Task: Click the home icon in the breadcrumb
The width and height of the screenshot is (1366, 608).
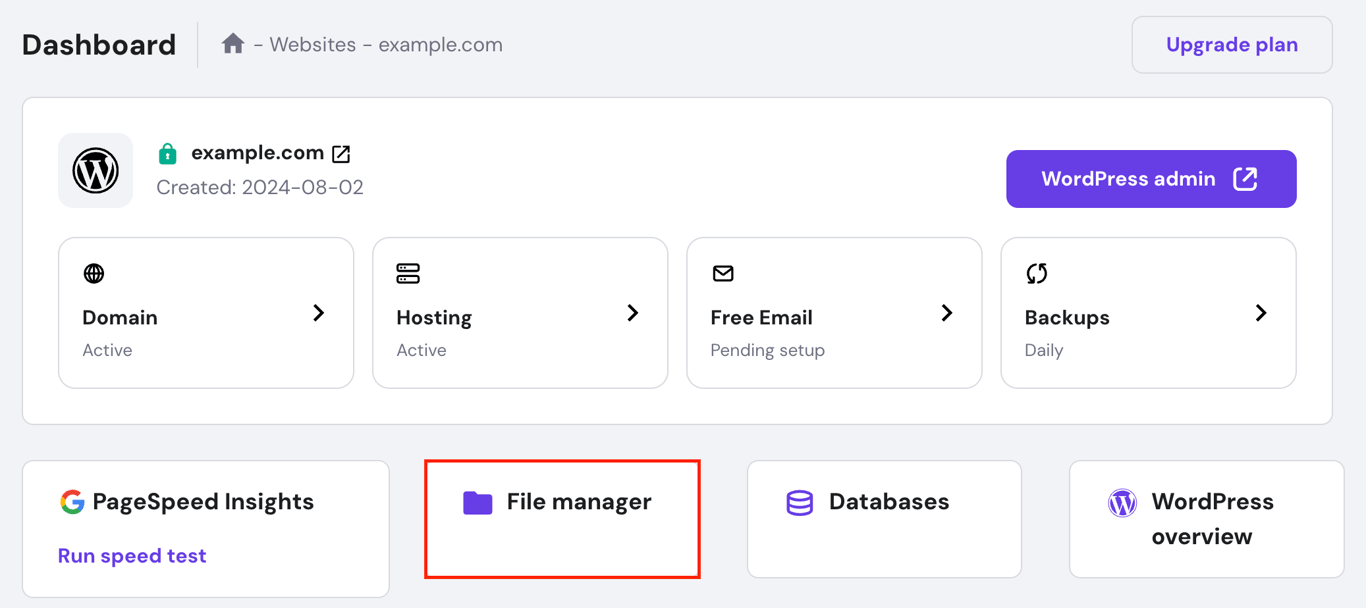Action: pos(233,43)
